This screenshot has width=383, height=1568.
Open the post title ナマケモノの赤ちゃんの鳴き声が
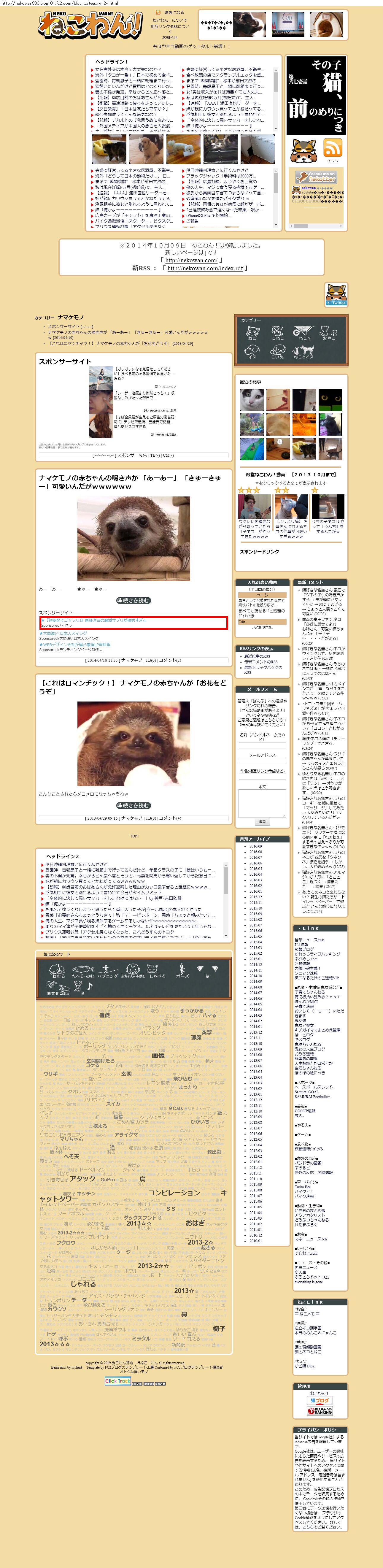tap(130, 482)
